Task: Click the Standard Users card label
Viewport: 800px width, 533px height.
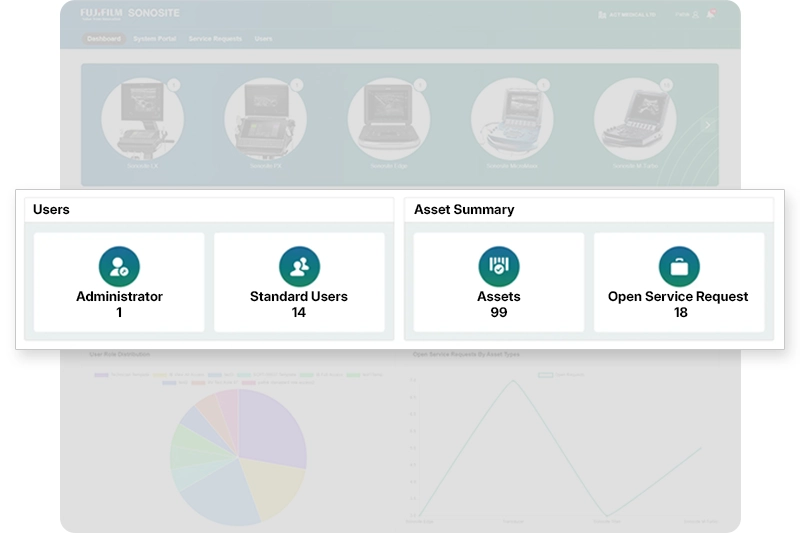Action: 299,296
